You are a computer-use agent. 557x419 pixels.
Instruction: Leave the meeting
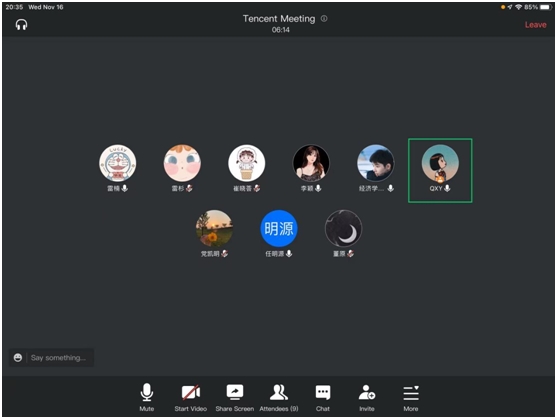535,25
